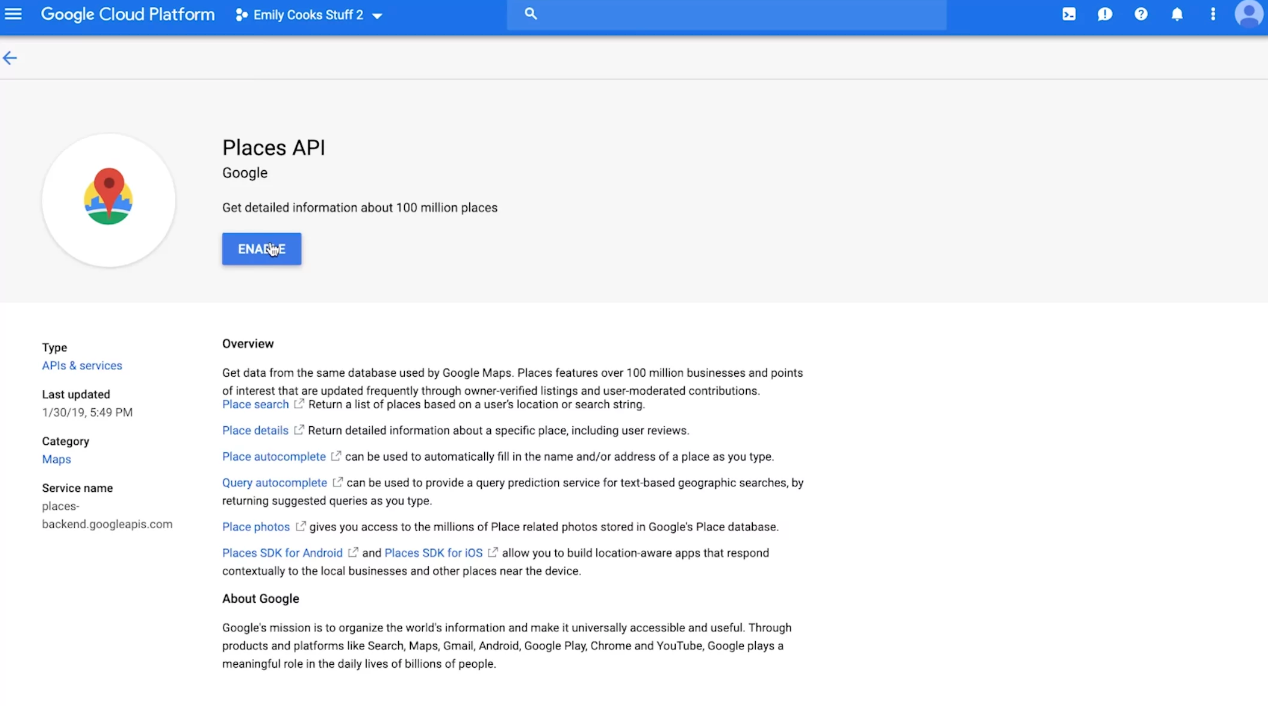Viewport: 1268px width, 712px height.
Task: Click the date 1/30/19, 5:49 PM
Action: [x=87, y=413]
